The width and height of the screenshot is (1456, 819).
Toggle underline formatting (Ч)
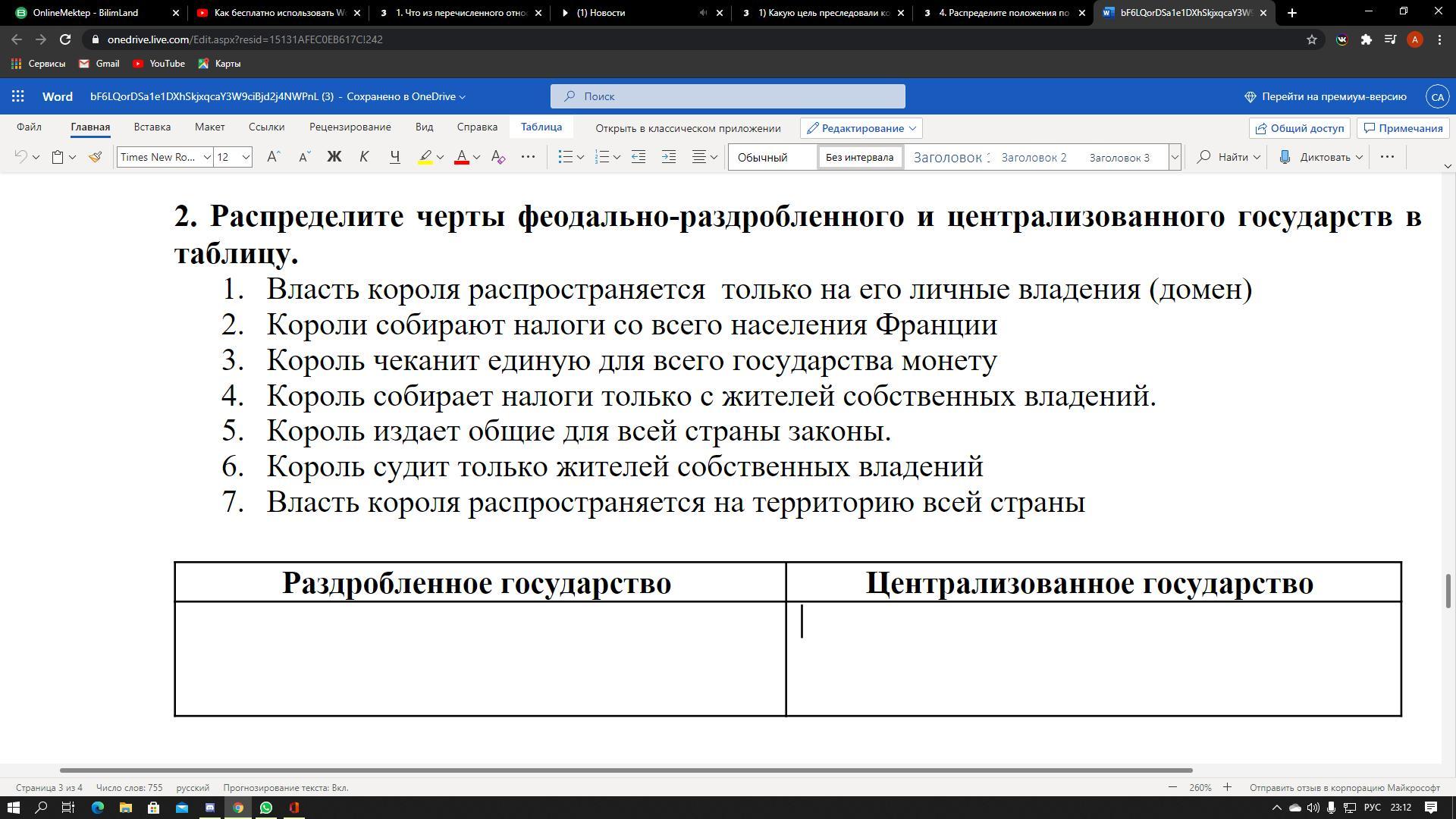coord(394,157)
